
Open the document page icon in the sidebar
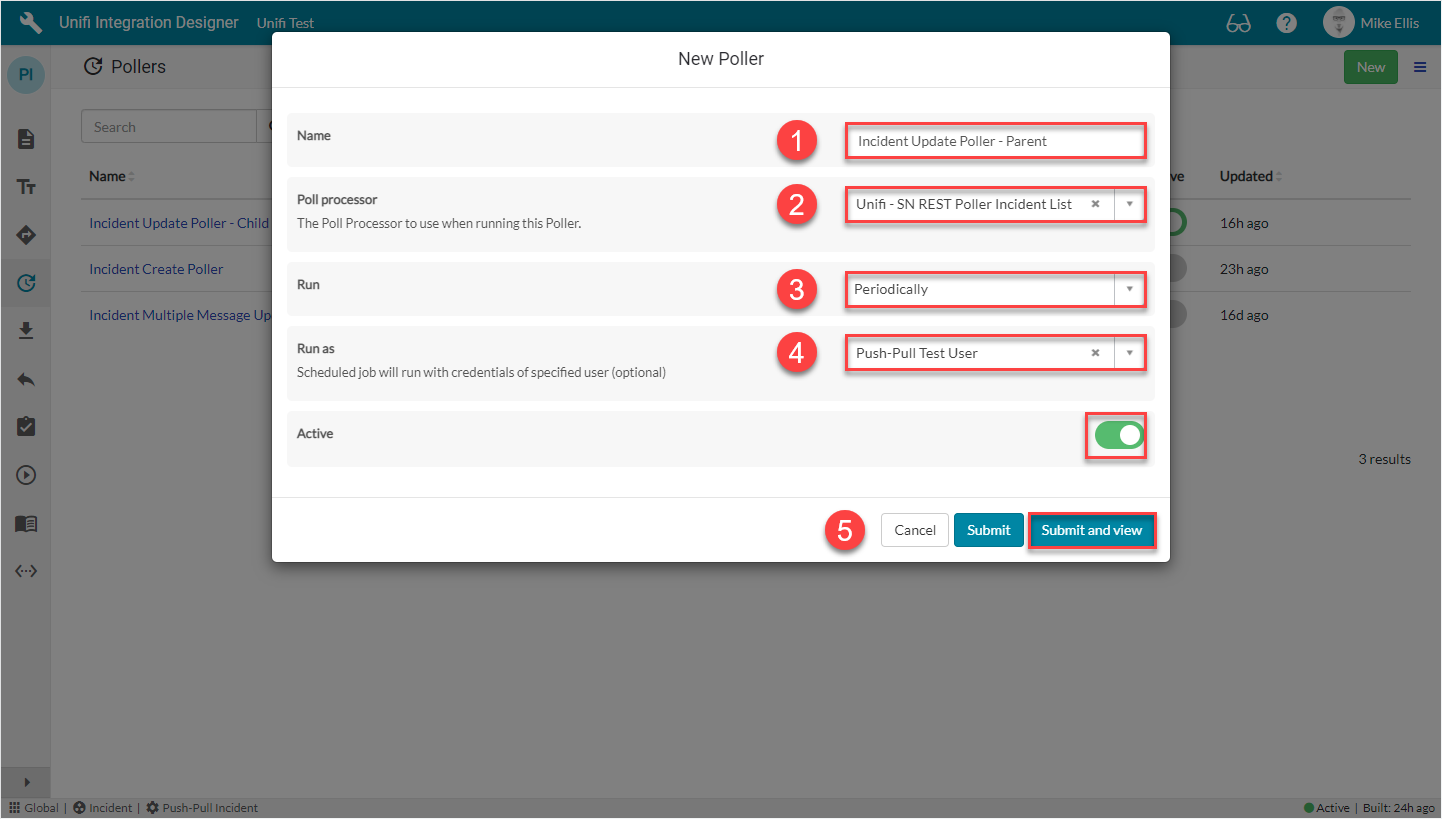point(25,139)
